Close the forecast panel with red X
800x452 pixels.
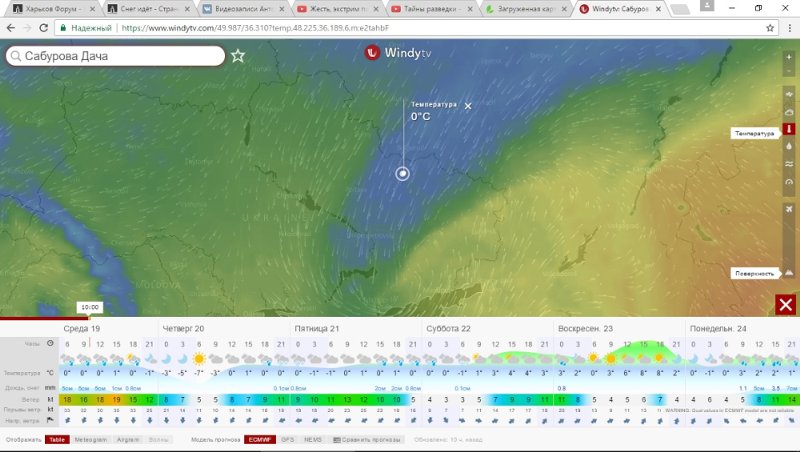pyautogui.click(x=786, y=305)
